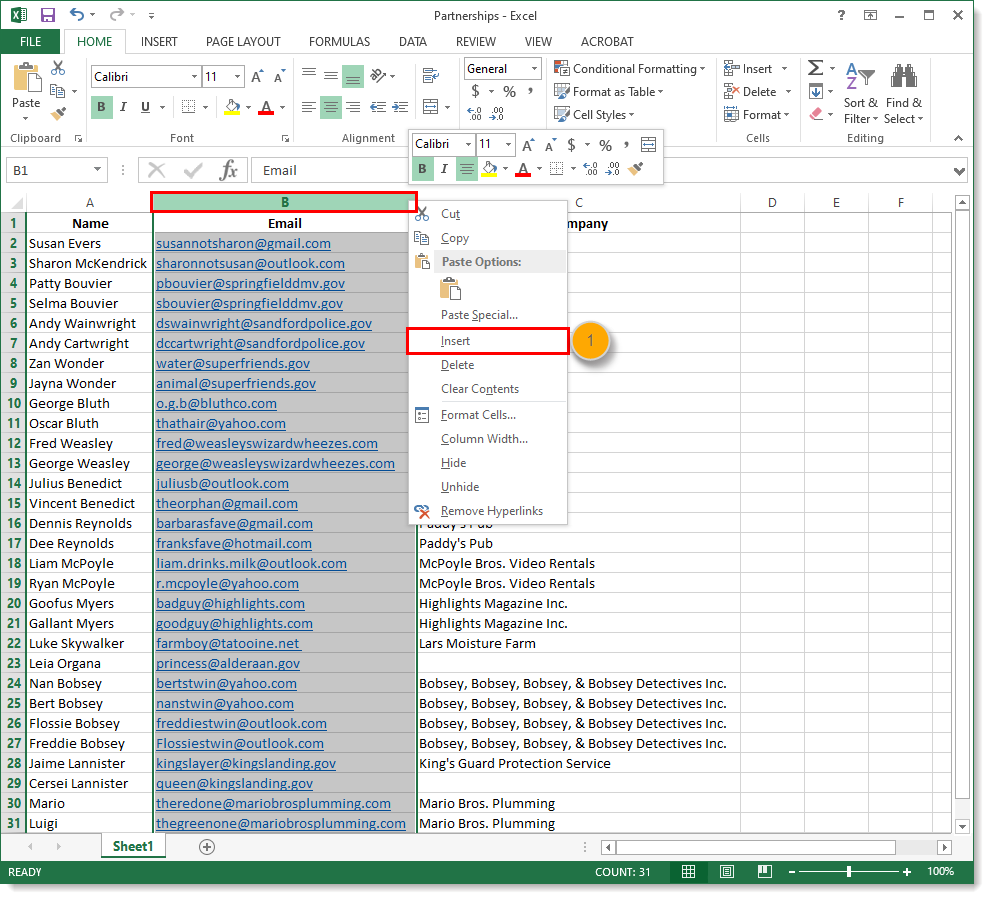Image resolution: width=989 pixels, height=899 pixels.
Task: Click the Format button in Cells group
Action: pos(757,114)
